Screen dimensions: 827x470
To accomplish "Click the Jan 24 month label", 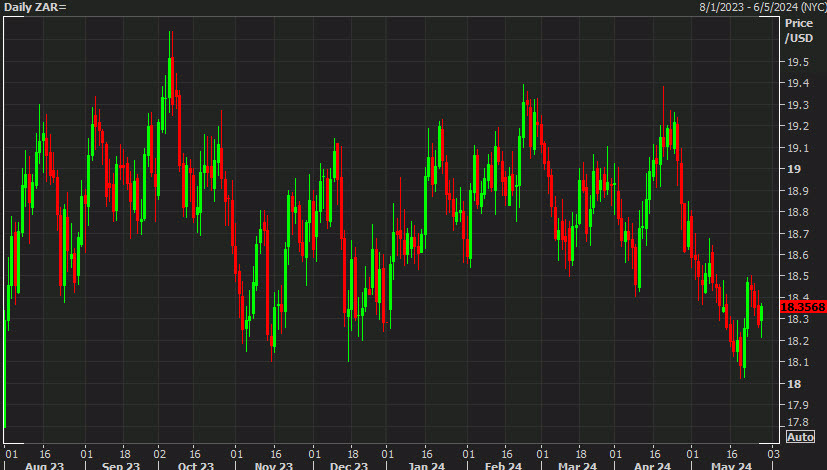I will click(x=426, y=466).
